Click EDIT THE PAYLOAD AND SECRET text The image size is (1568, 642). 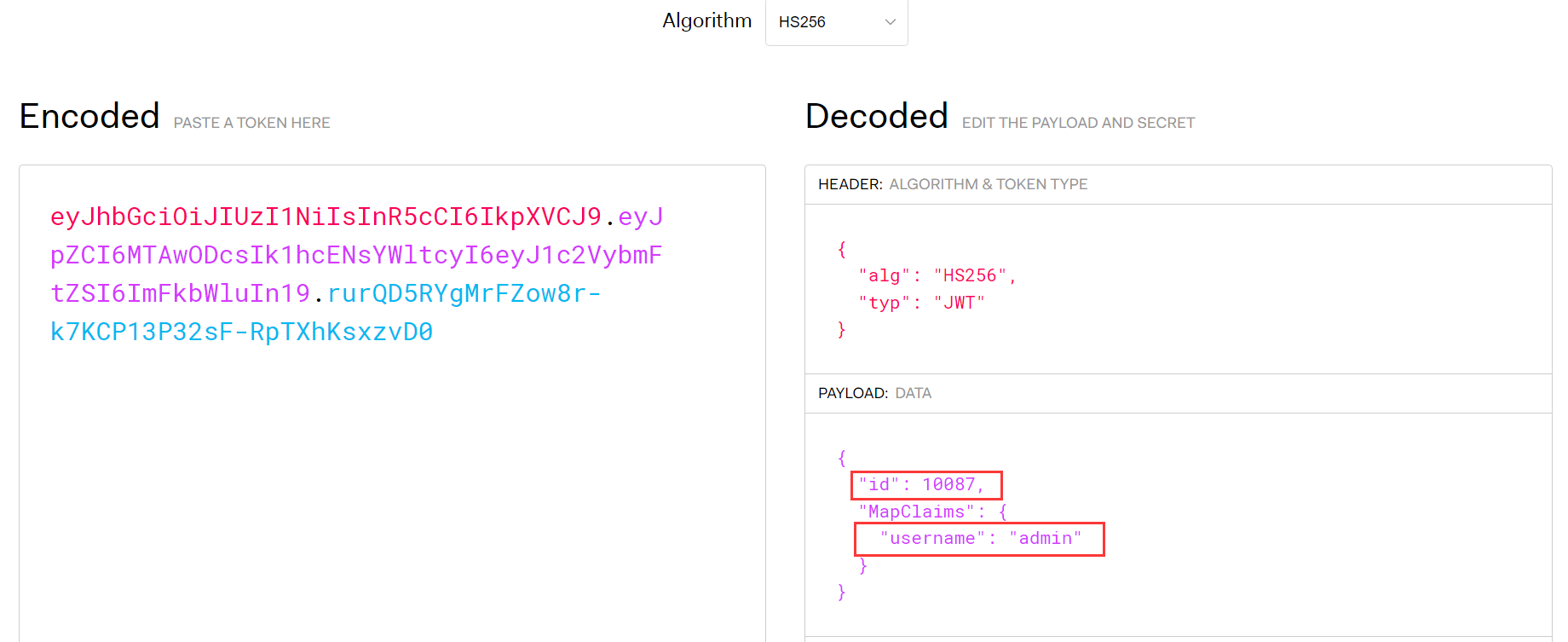click(1078, 123)
